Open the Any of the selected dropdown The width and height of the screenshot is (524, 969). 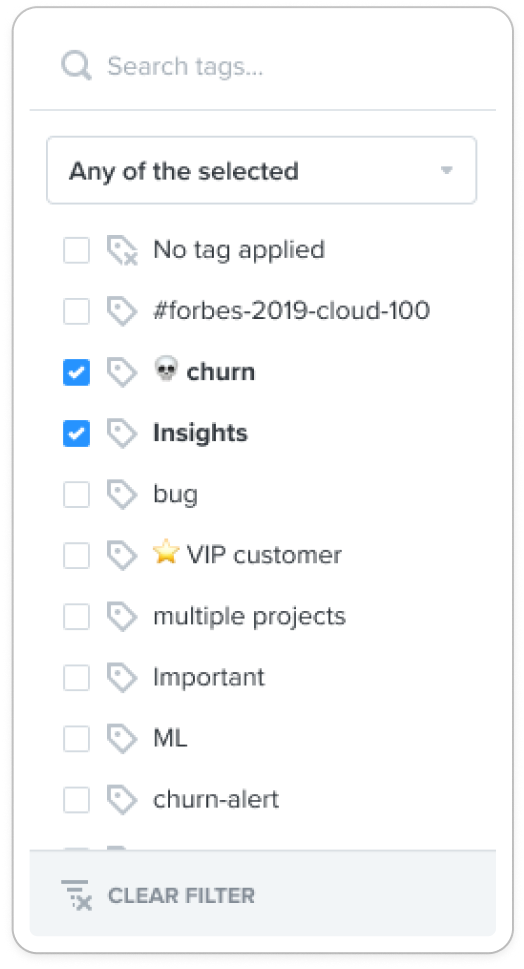pyautogui.click(x=261, y=171)
